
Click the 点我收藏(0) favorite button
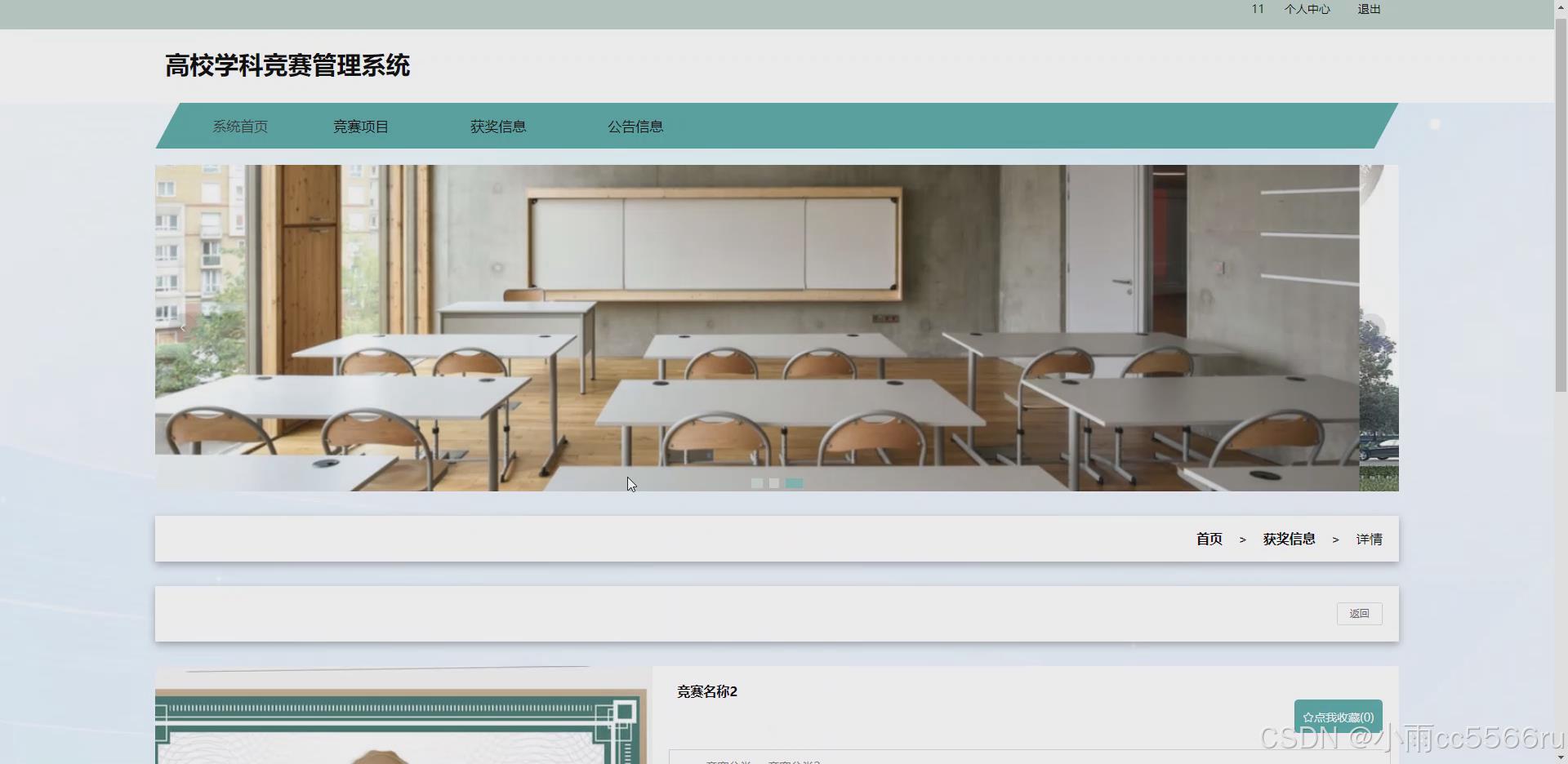[1338, 717]
